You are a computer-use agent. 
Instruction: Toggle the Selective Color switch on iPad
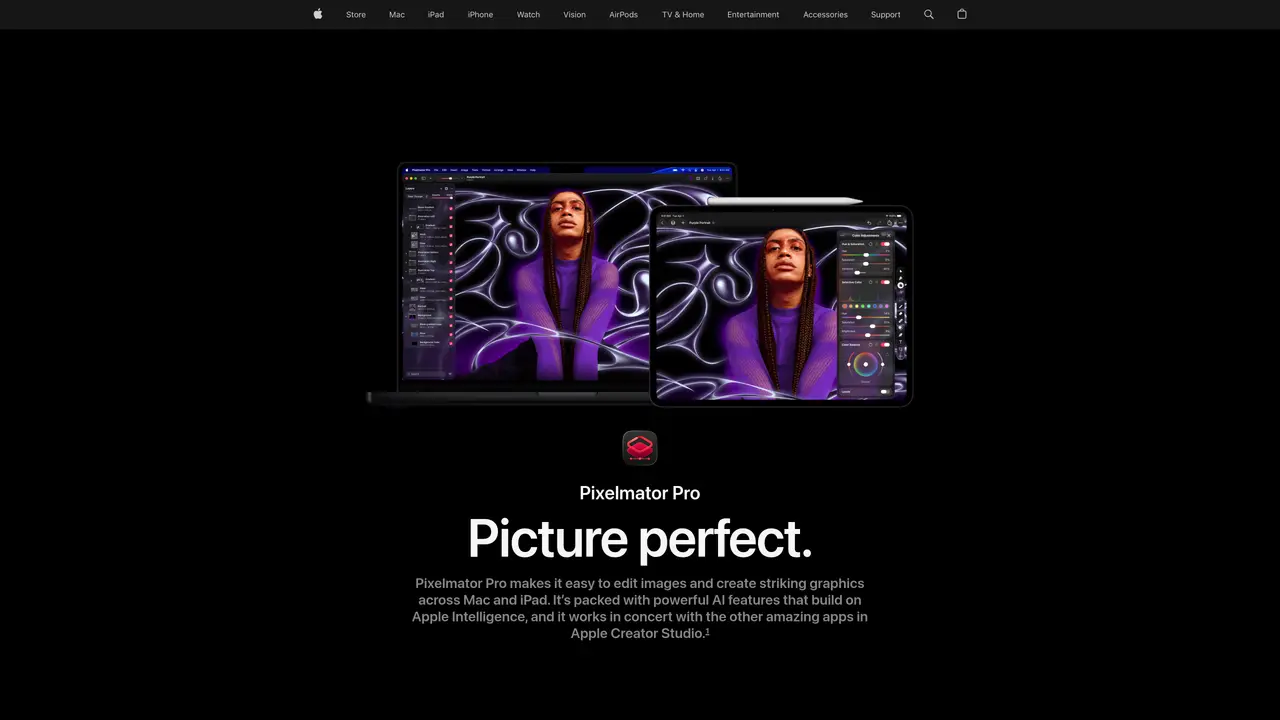pos(885,282)
